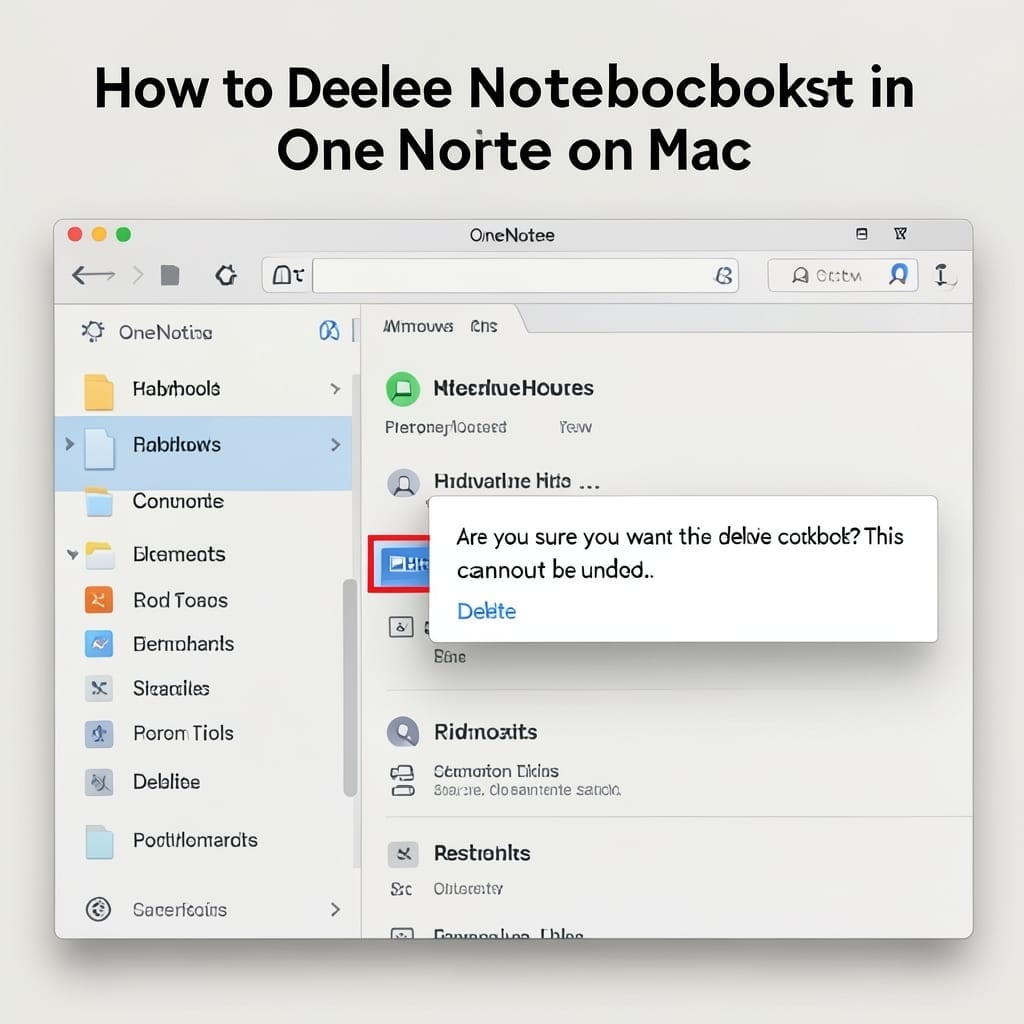Open the Restiohlts section heading
The image size is (1024, 1024).
(x=482, y=854)
